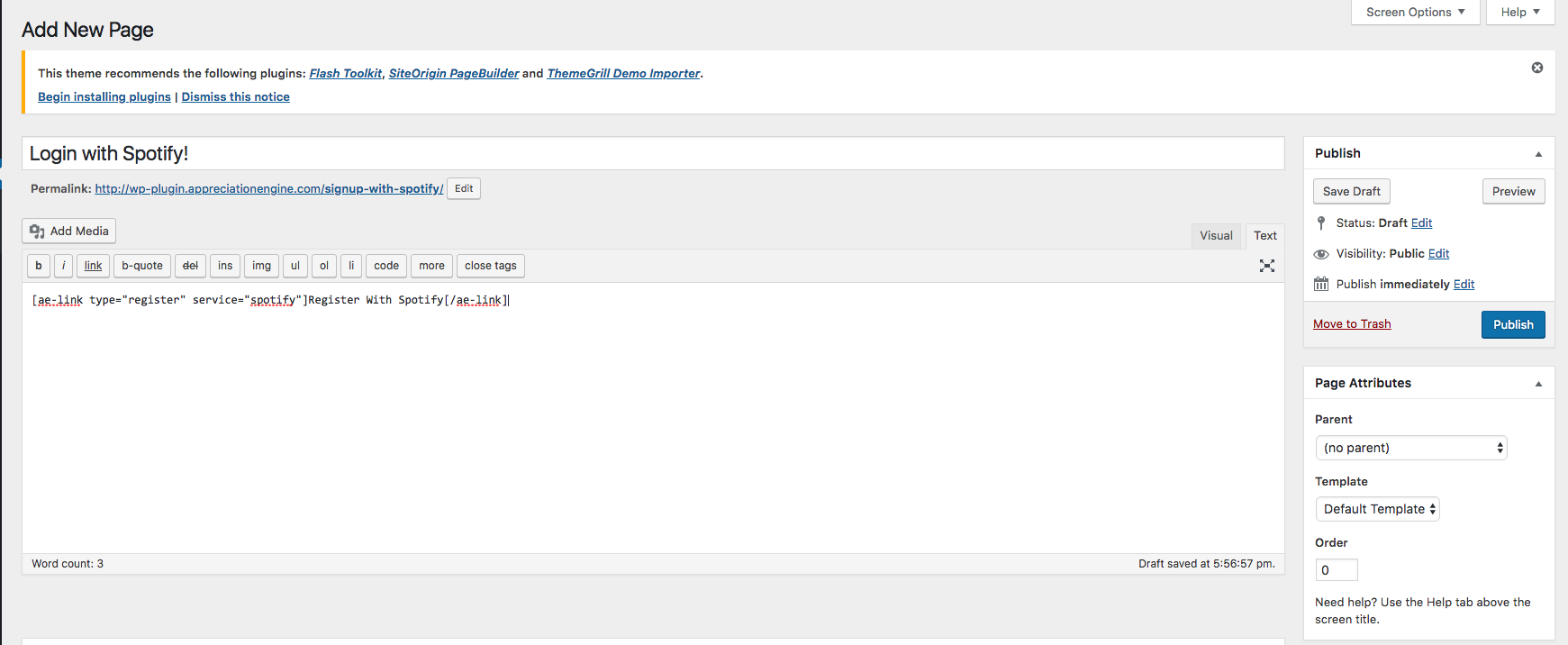Click inside the shortcode text editor area
Screen dimensions: 1568x645
653,419
